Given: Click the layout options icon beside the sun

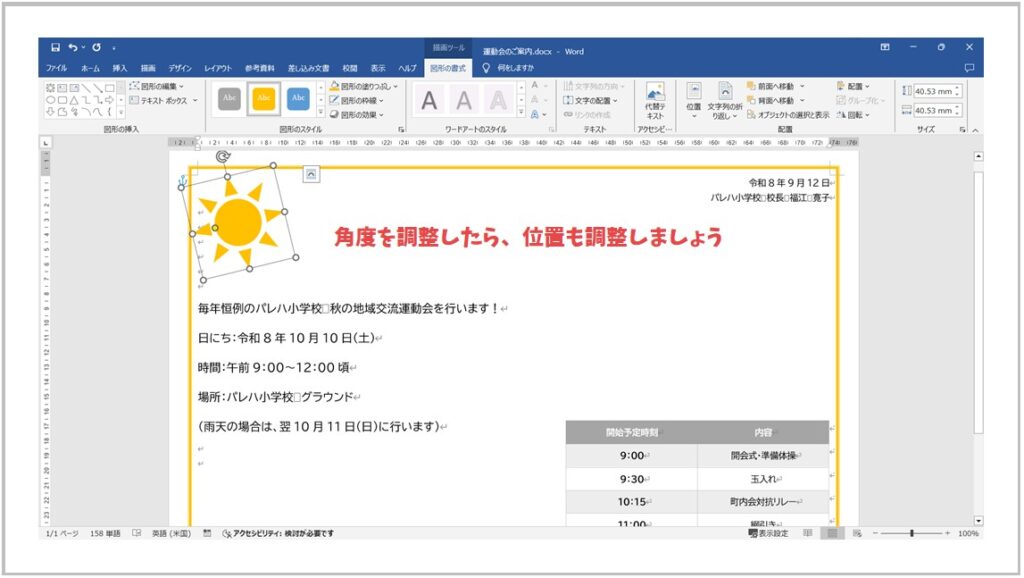Looking at the screenshot, I should tap(312, 174).
